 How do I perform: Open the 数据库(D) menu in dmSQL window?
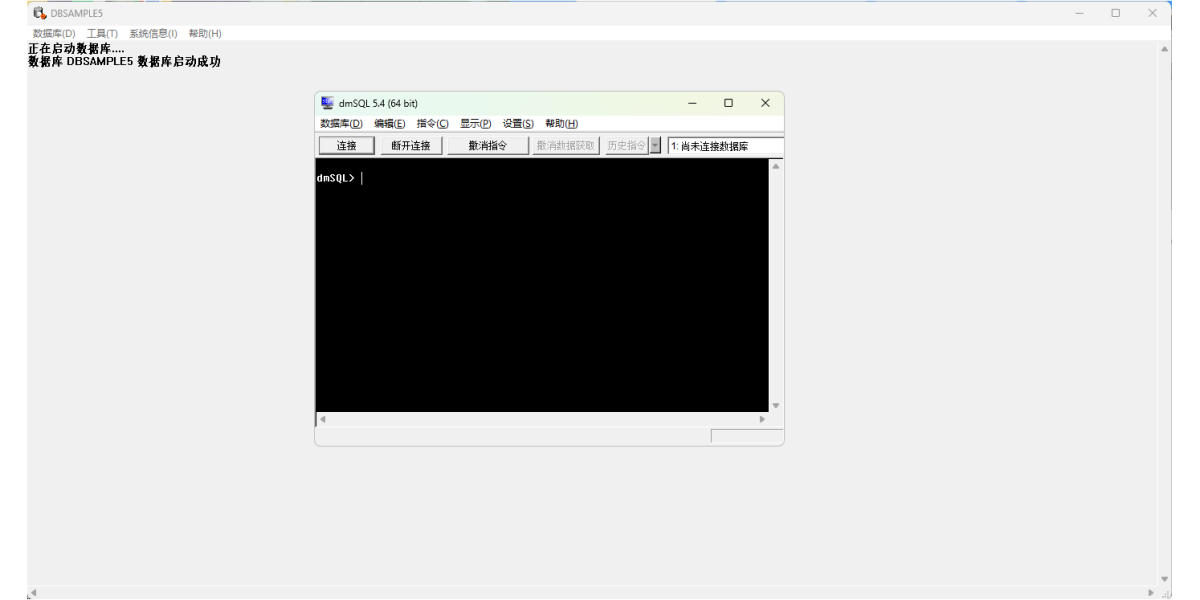point(341,124)
